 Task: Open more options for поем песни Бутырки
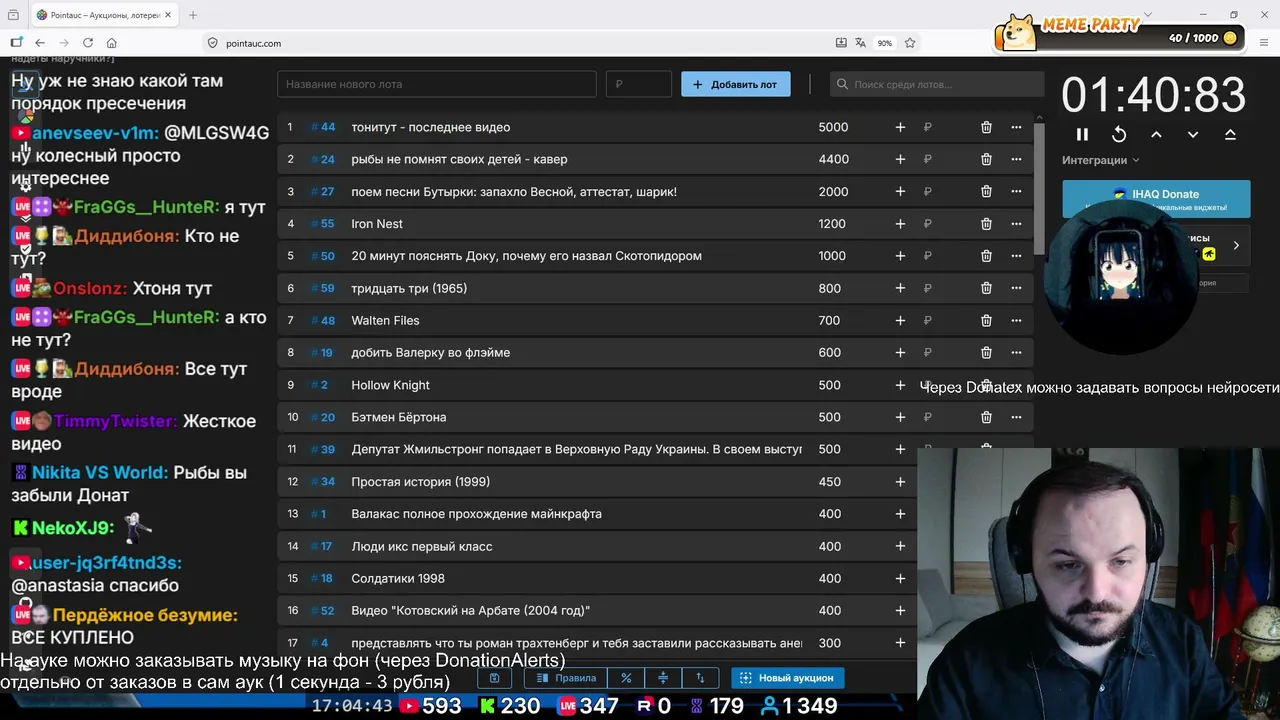tap(1016, 191)
